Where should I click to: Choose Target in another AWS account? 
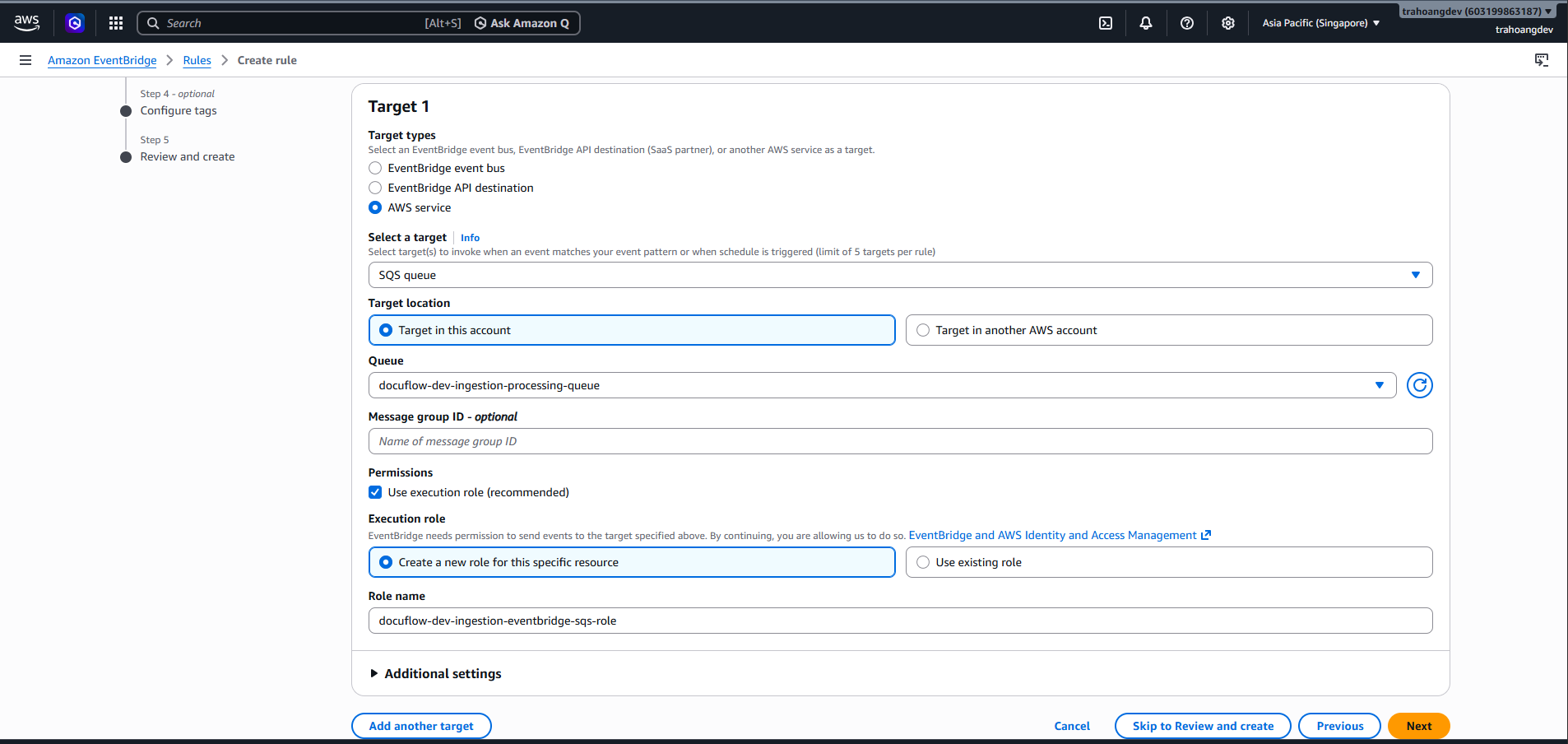pos(1169,330)
